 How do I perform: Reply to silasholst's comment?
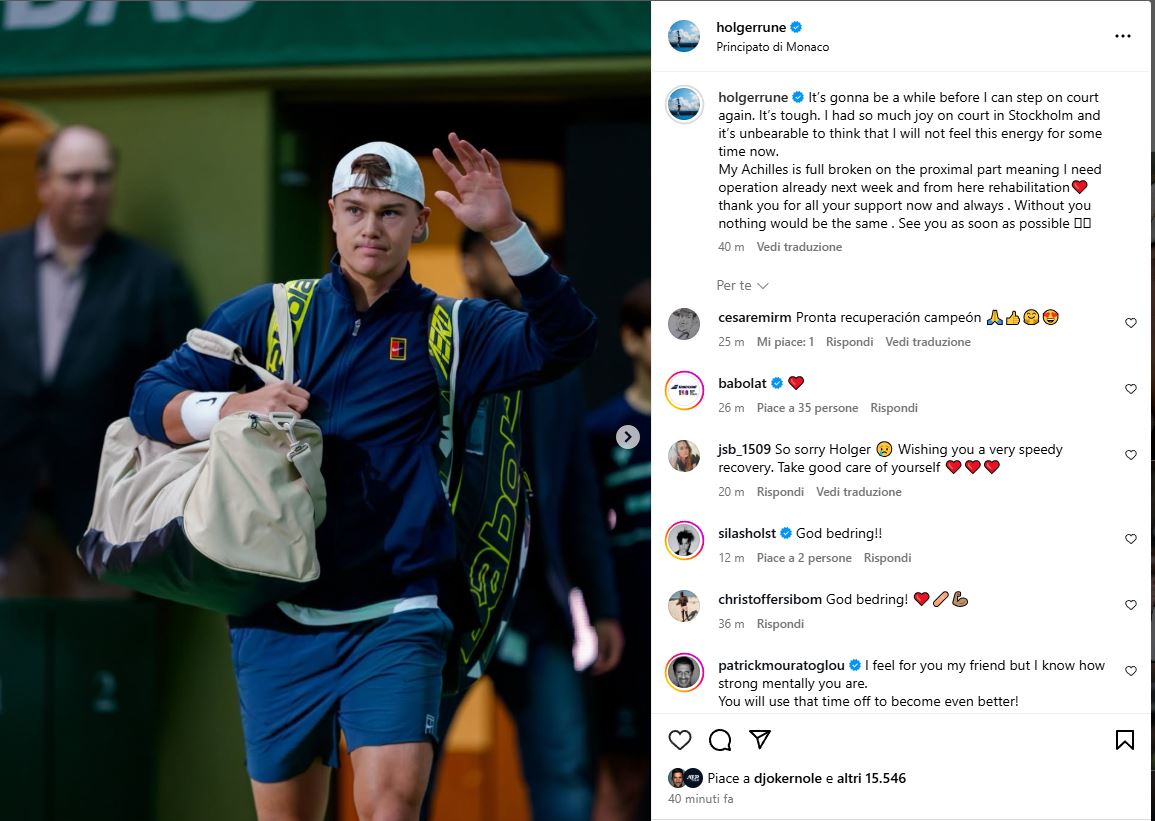[887, 558]
